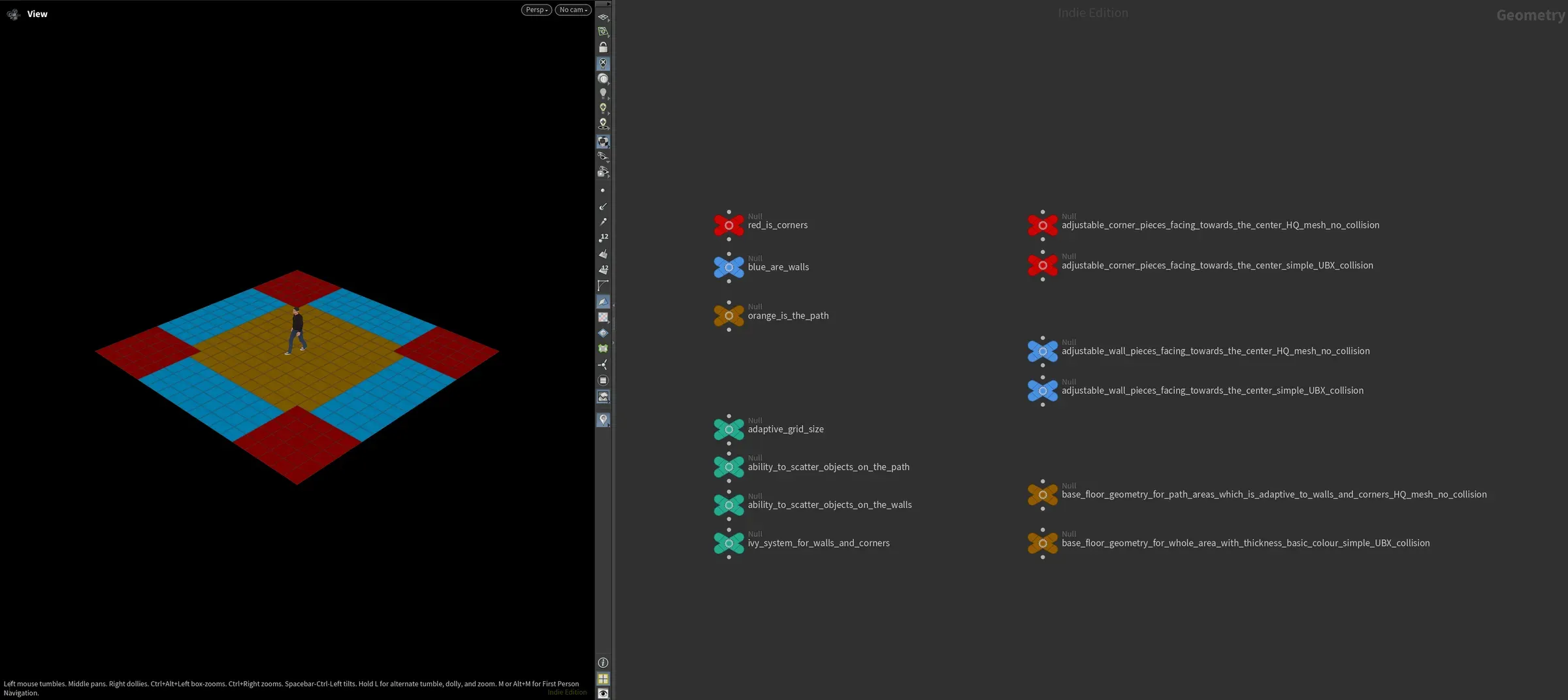The width and height of the screenshot is (1568, 700).
Task: Click the glasses with play button icon
Action: click(x=603, y=172)
